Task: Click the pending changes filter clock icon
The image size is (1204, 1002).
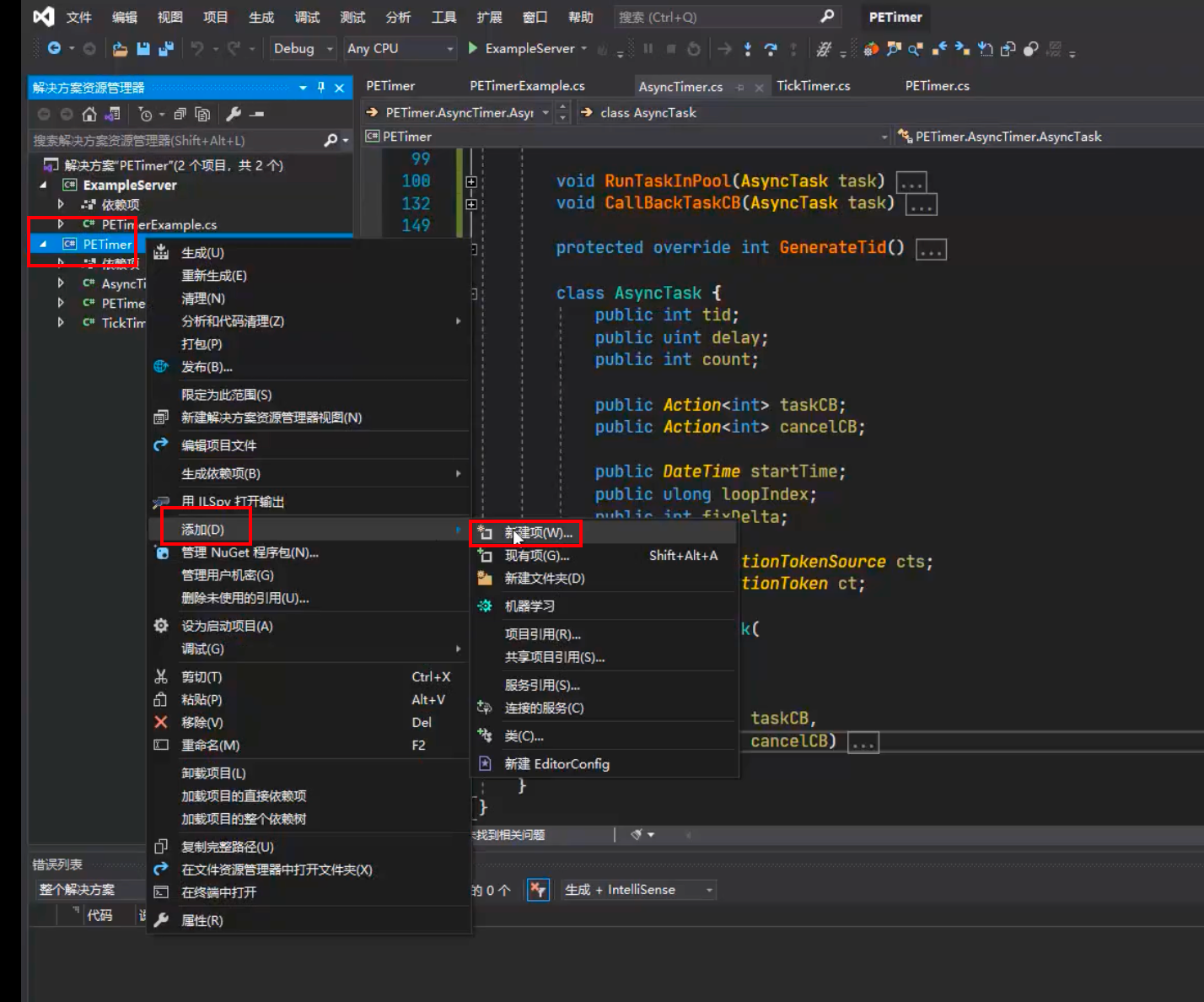Action: [x=145, y=114]
